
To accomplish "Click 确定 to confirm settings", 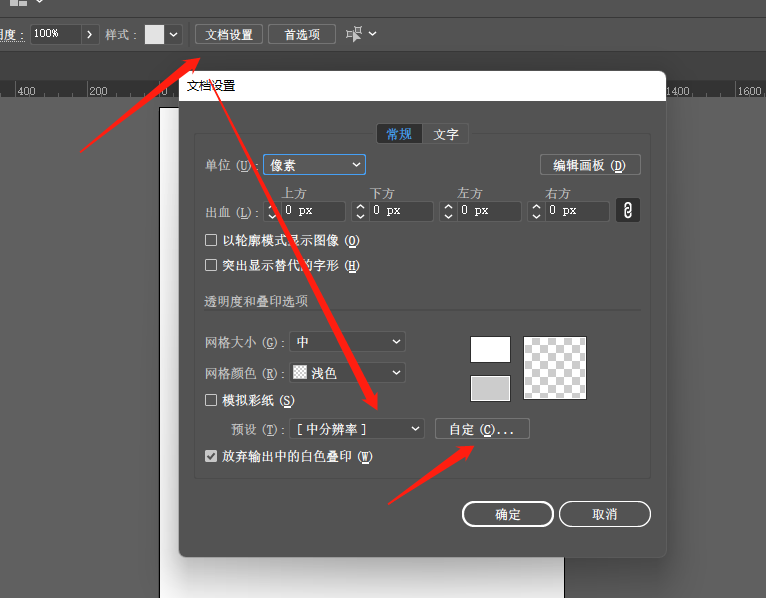I will pyautogui.click(x=508, y=514).
